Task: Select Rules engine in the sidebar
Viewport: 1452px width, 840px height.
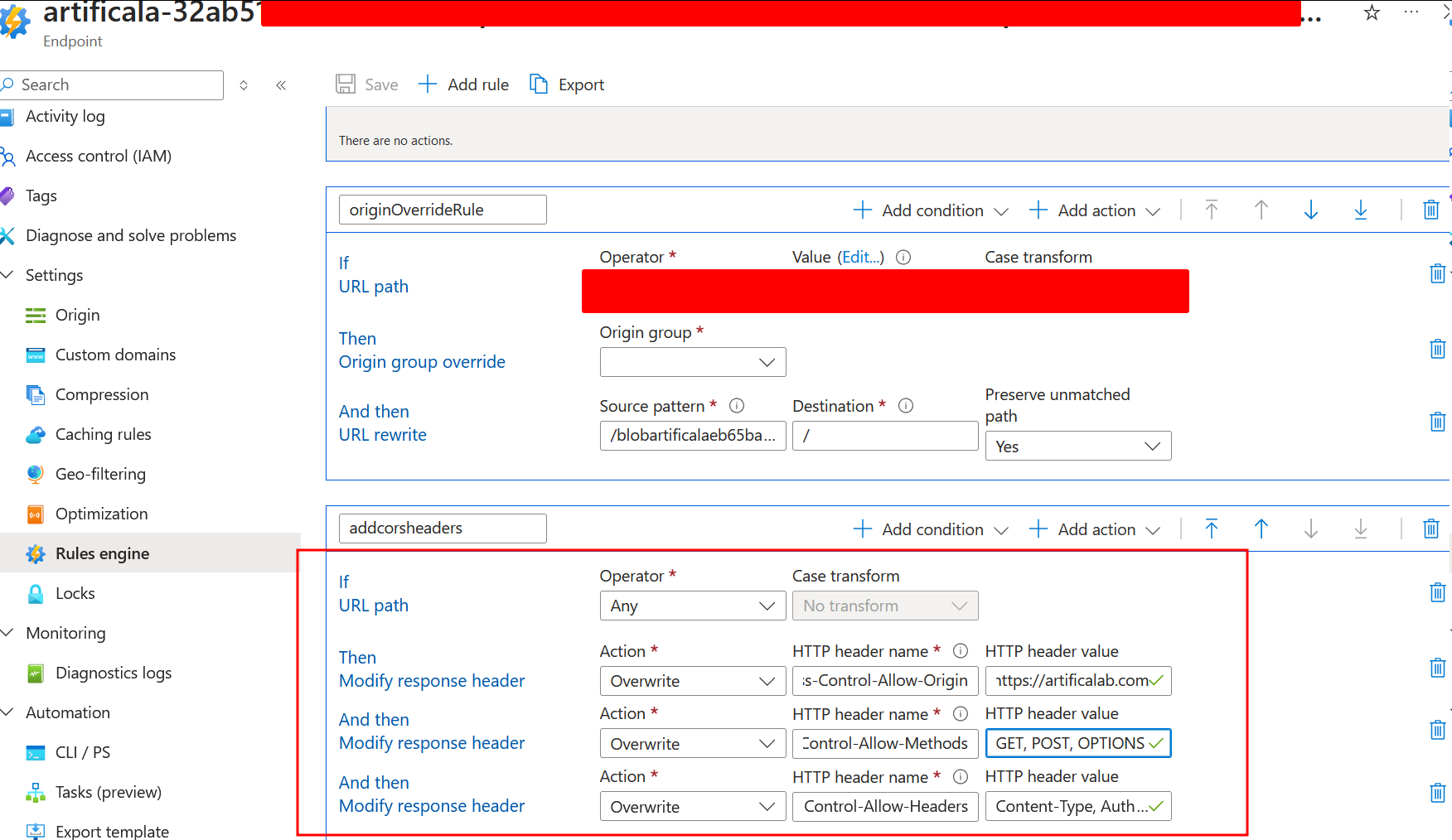Action: [x=102, y=553]
